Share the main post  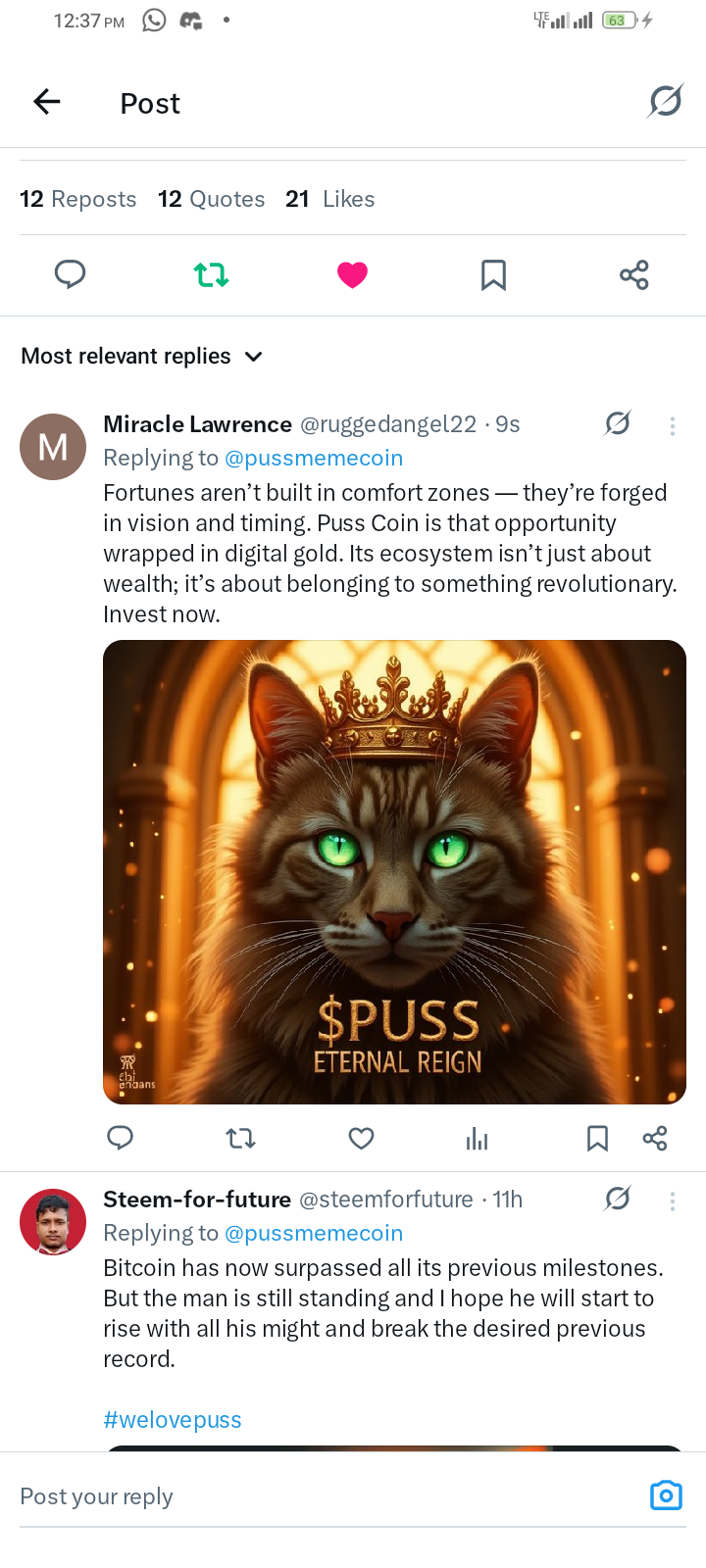point(634,275)
